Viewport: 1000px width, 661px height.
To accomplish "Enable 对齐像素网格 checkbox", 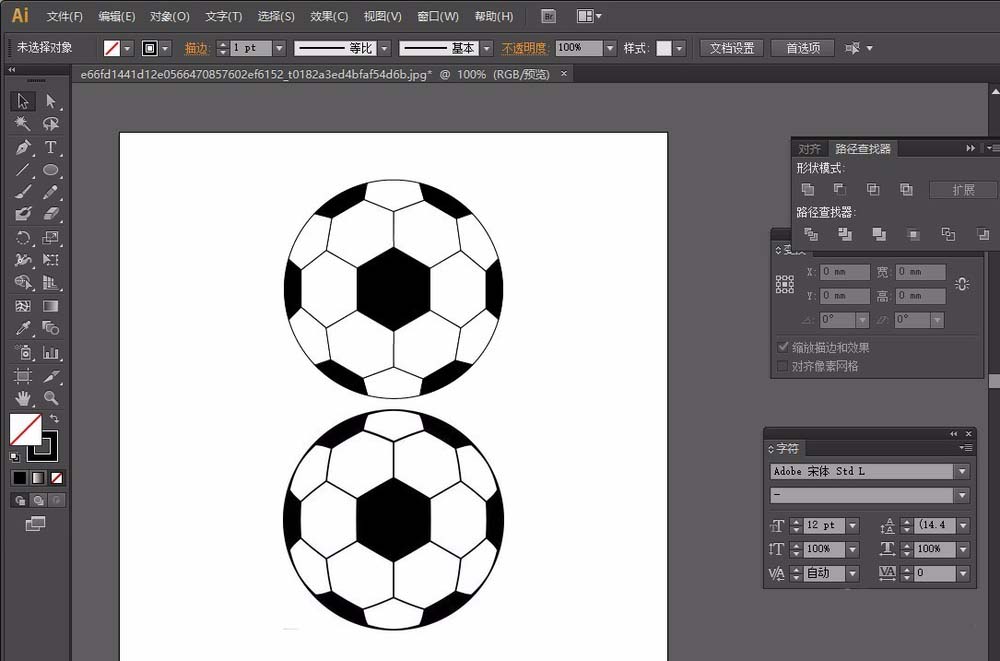I will [x=783, y=366].
